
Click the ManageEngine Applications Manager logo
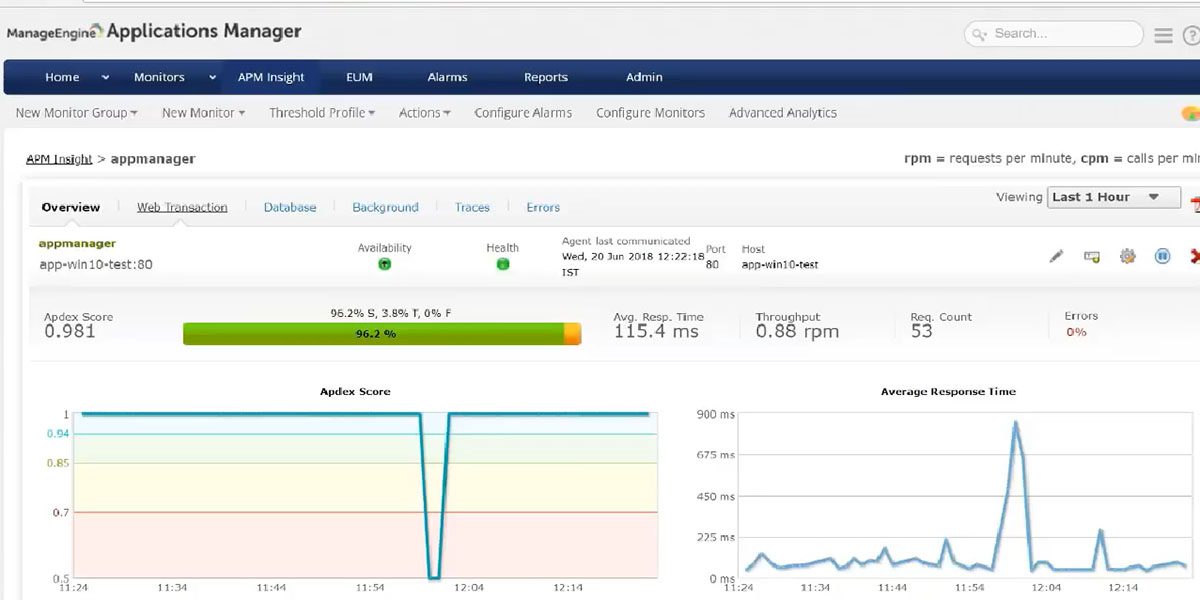point(155,30)
